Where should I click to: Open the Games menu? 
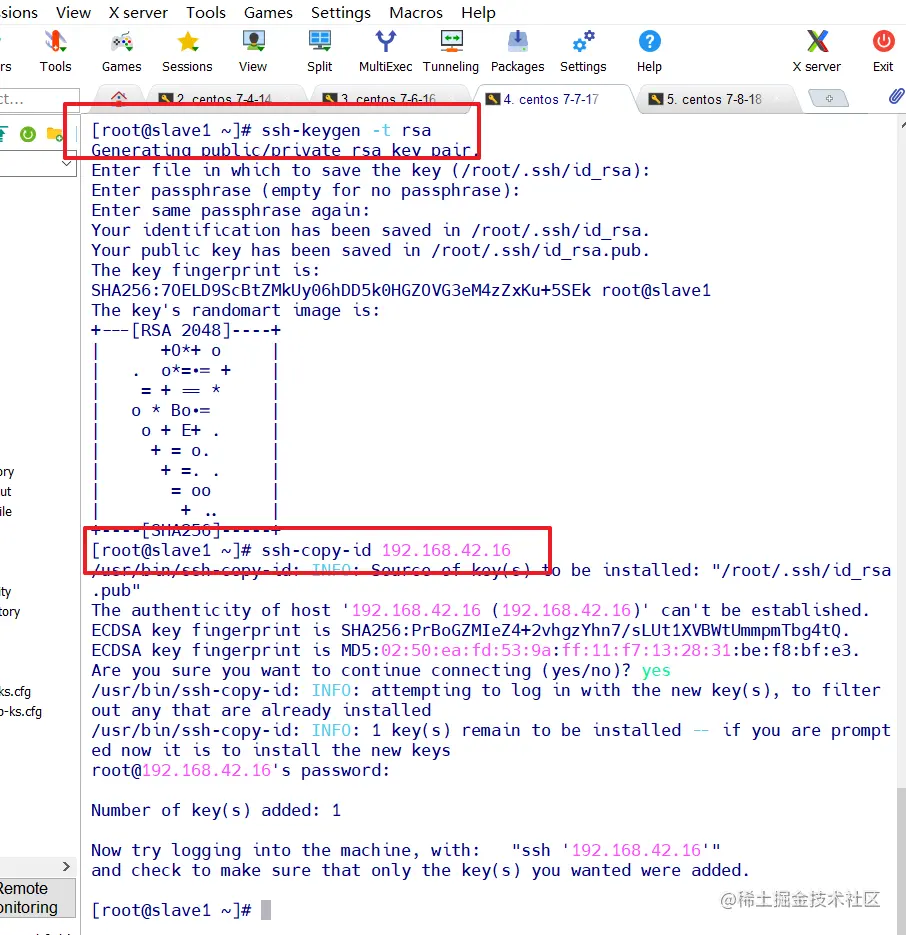click(x=268, y=13)
